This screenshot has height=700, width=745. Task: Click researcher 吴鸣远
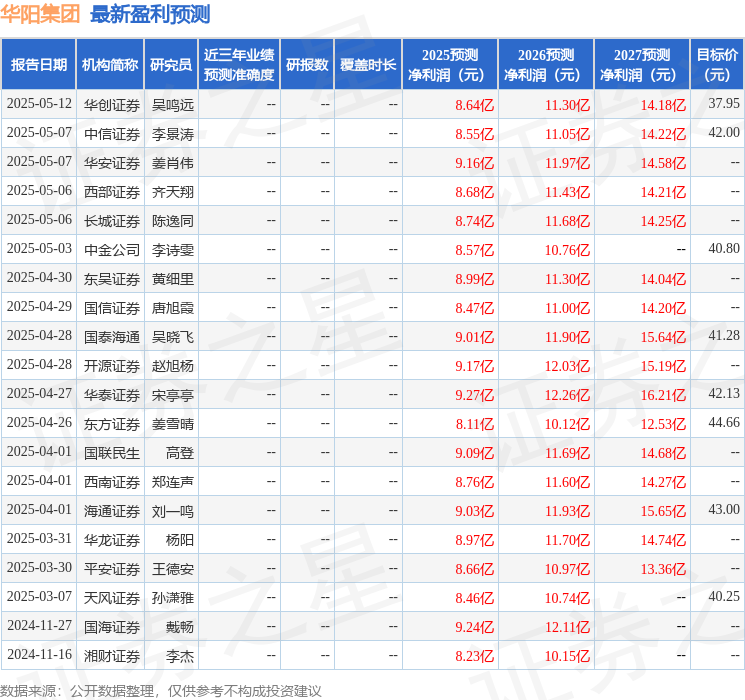pos(172,105)
